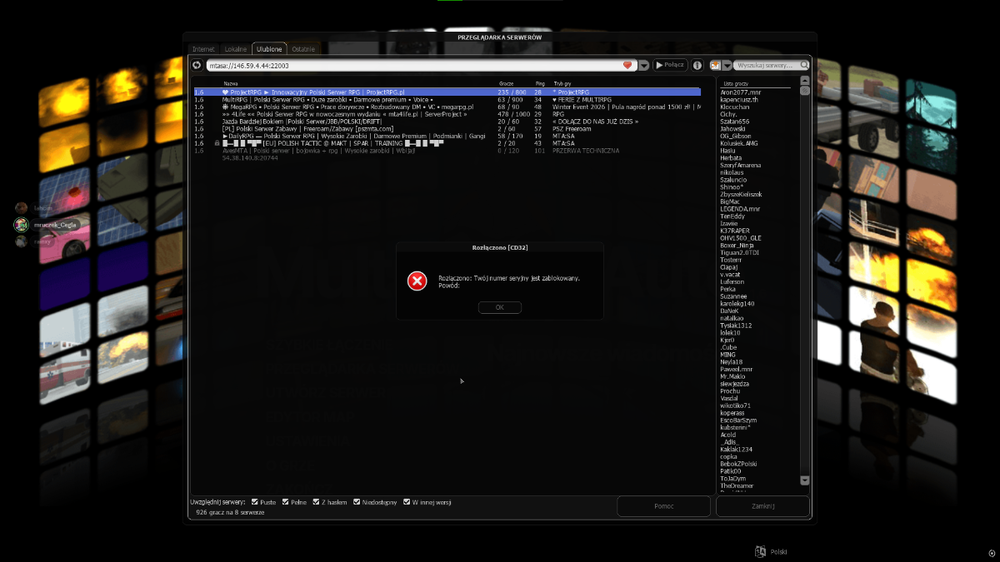The image size is (1000, 562).
Task: Select the MultiRPG server row
Action: 447,100
